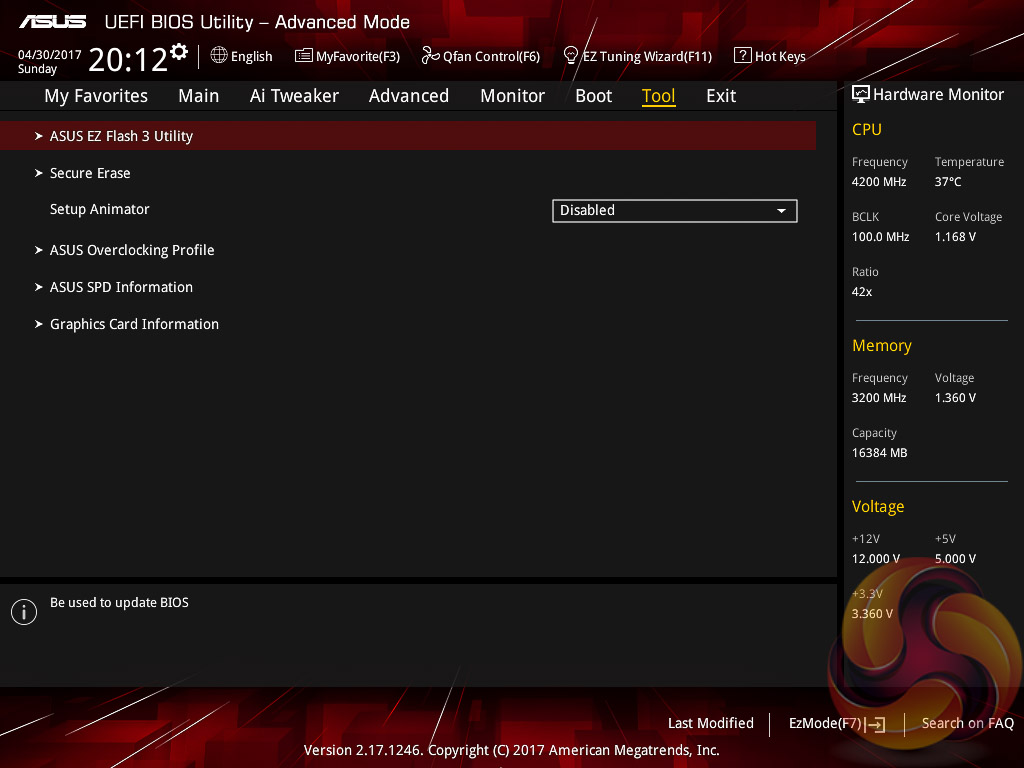Go to the Monitor tab
The width and height of the screenshot is (1024, 768).
pyautogui.click(x=513, y=96)
